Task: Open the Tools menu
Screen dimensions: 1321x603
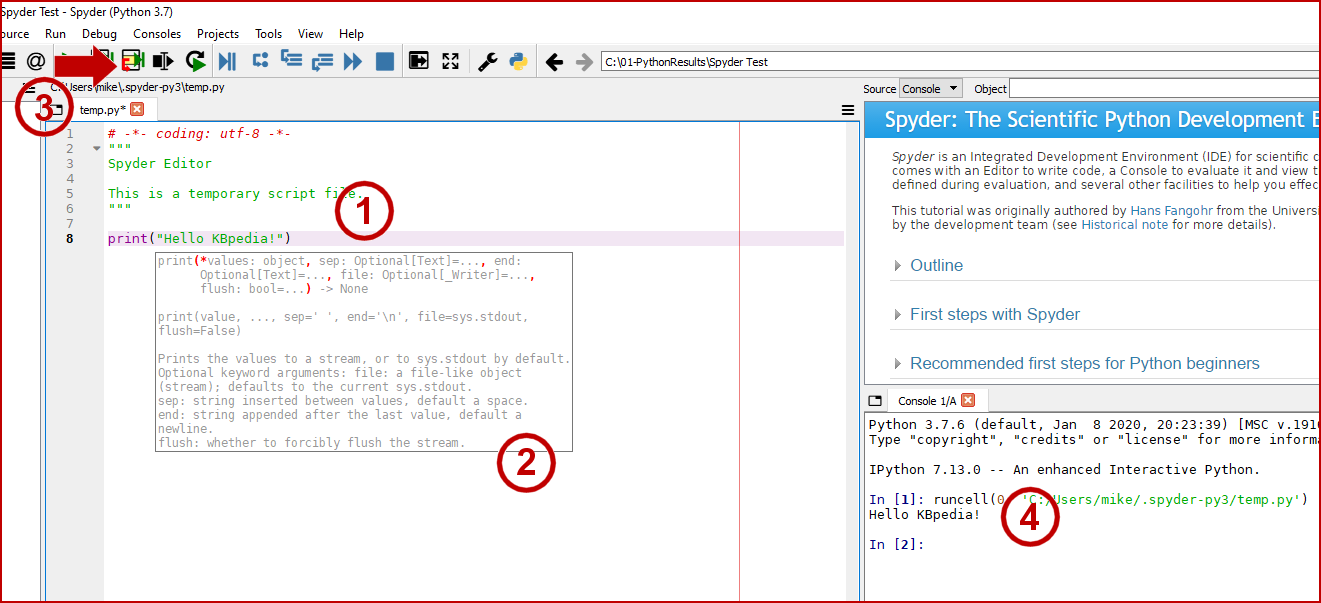Action: pos(268,34)
